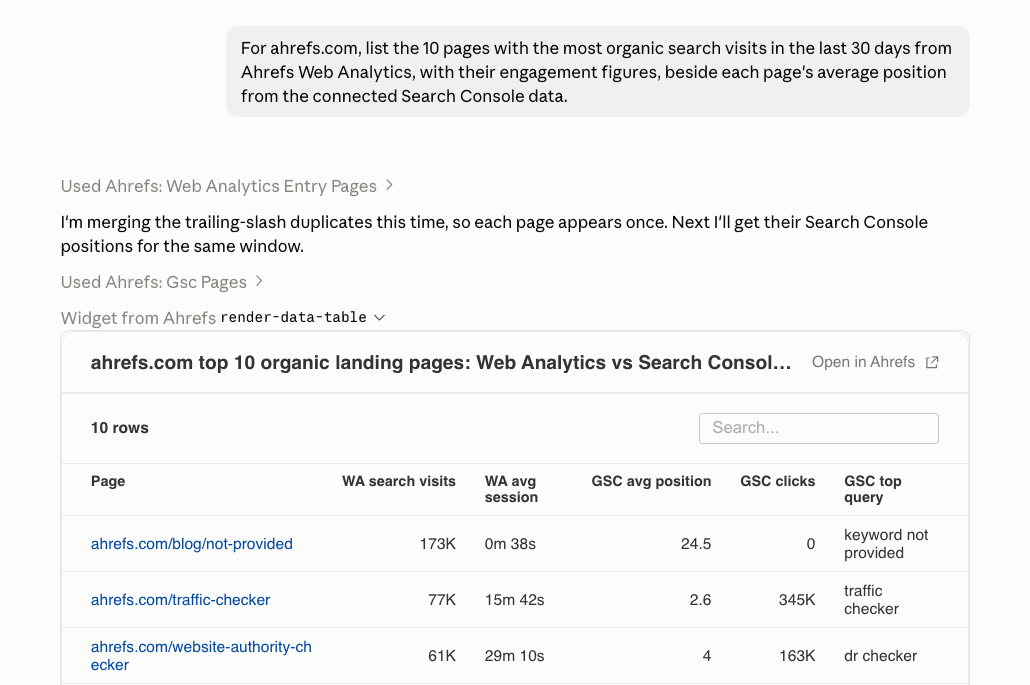
Task: Select the keyword not provided query cell
Action: click(886, 544)
